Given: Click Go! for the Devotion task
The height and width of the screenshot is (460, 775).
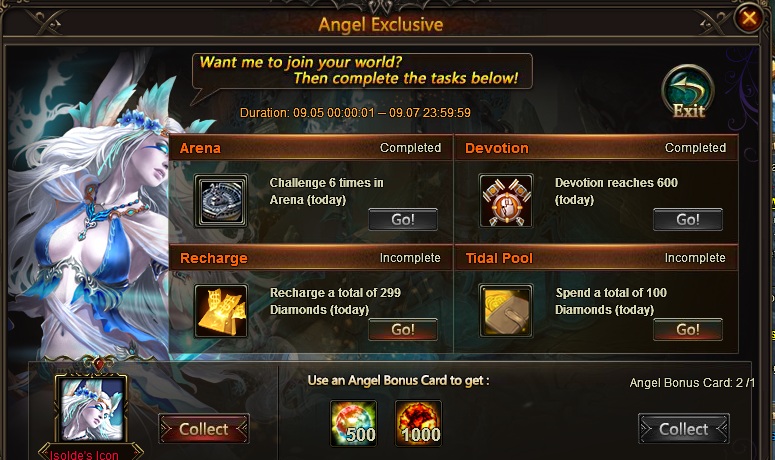Looking at the screenshot, I should point(688,219).
